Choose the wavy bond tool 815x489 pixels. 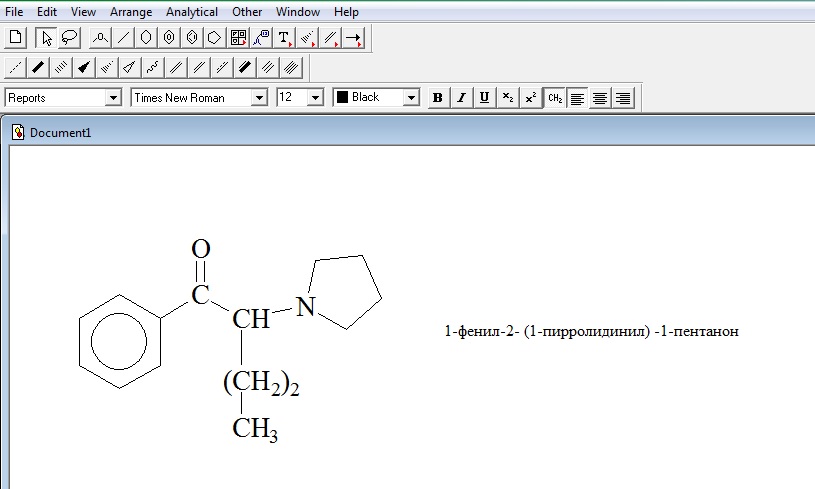(152, 68)
